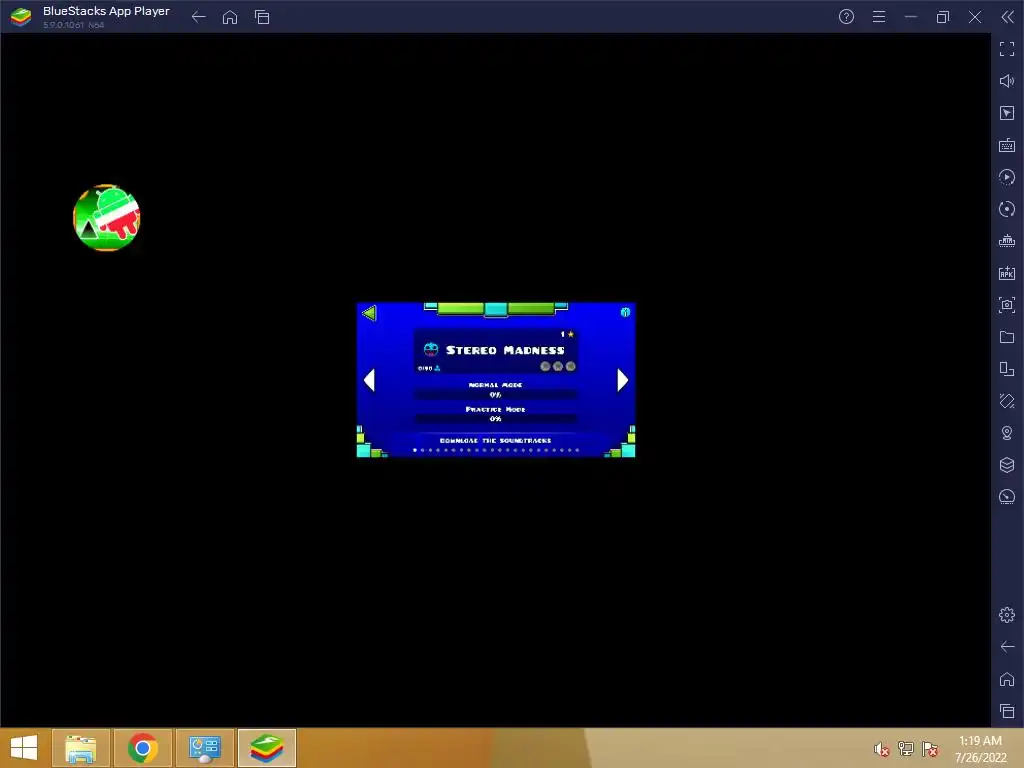Open the blue info icon in game

pos(625,312)
